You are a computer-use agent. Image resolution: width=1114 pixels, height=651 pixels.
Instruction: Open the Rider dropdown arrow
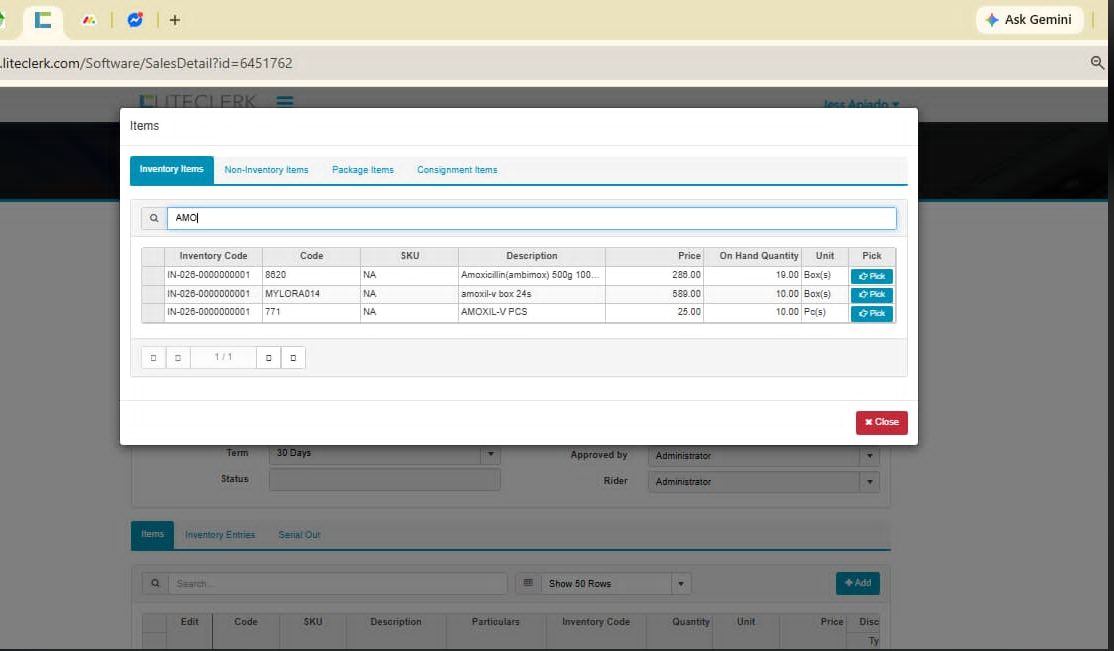[x=870, y=482]
